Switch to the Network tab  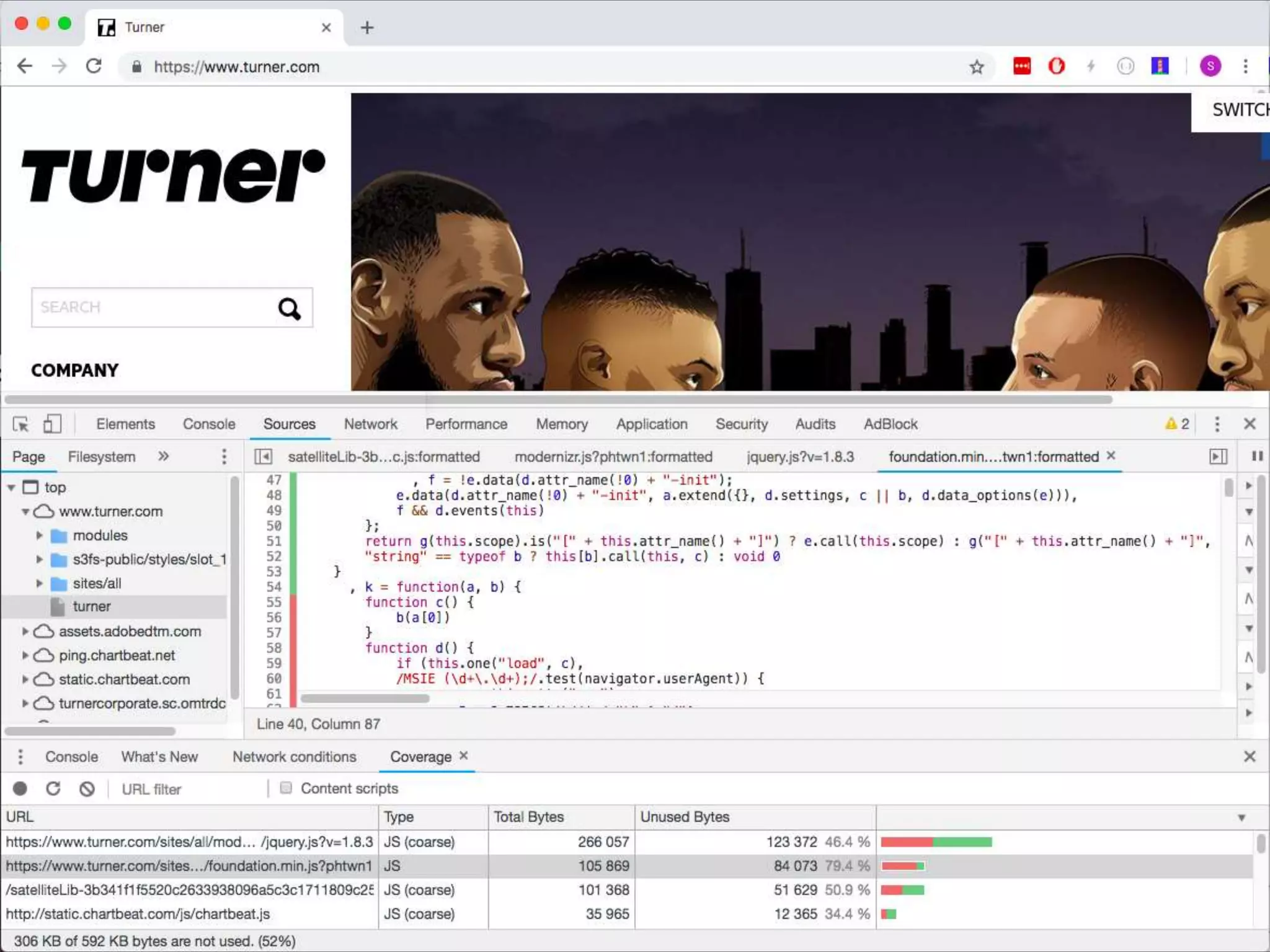click(370, 424)
